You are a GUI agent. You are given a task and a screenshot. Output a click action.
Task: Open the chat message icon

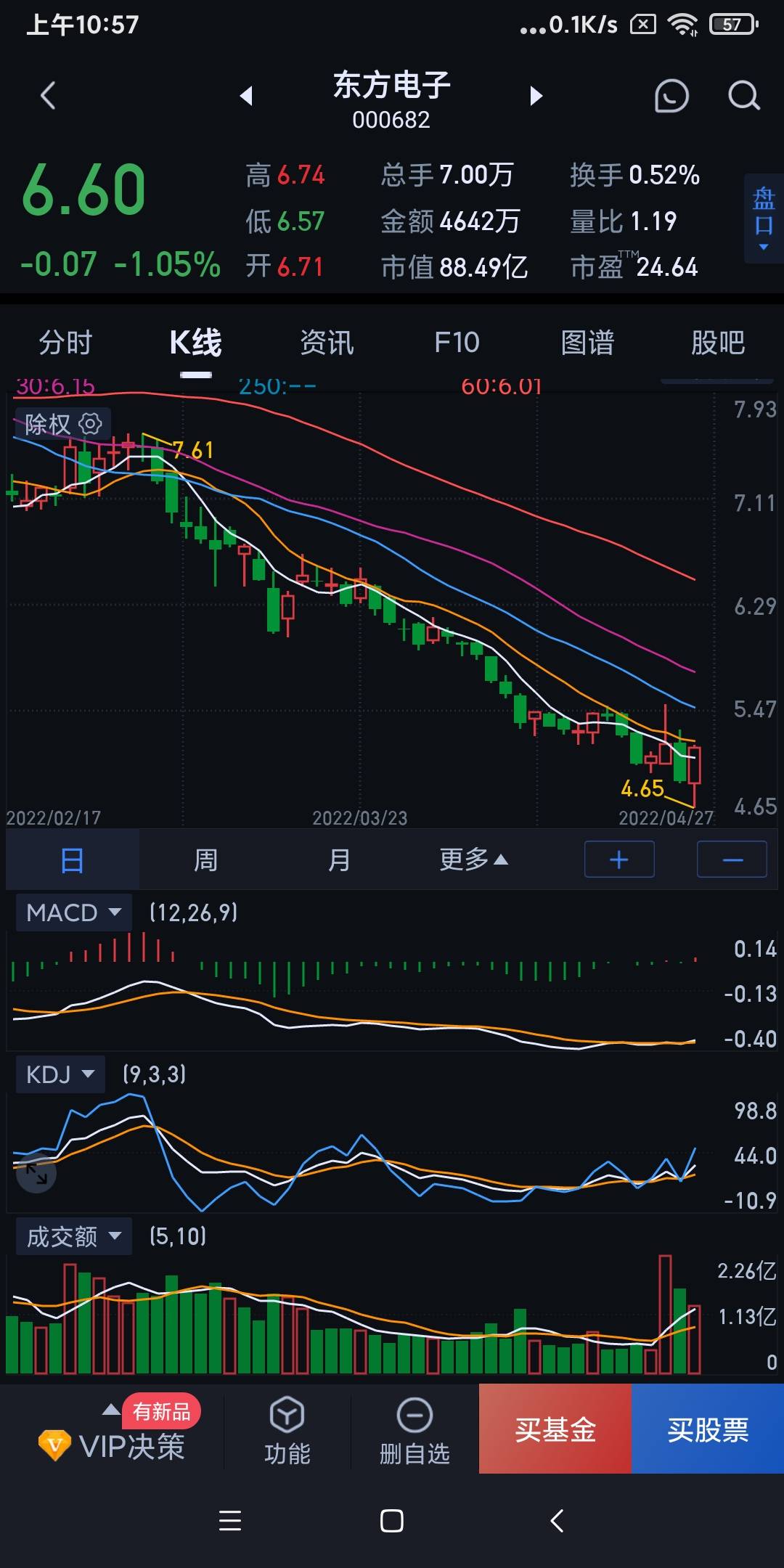pos(671,96)
